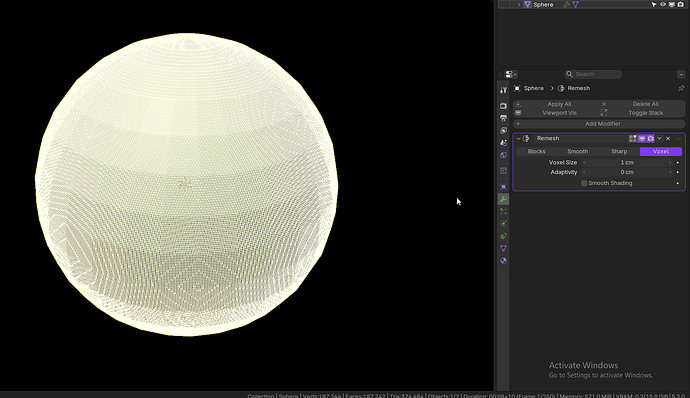Open the Object properties tab
This screenshot has width=690, height=398.
[x=503, y=187]
